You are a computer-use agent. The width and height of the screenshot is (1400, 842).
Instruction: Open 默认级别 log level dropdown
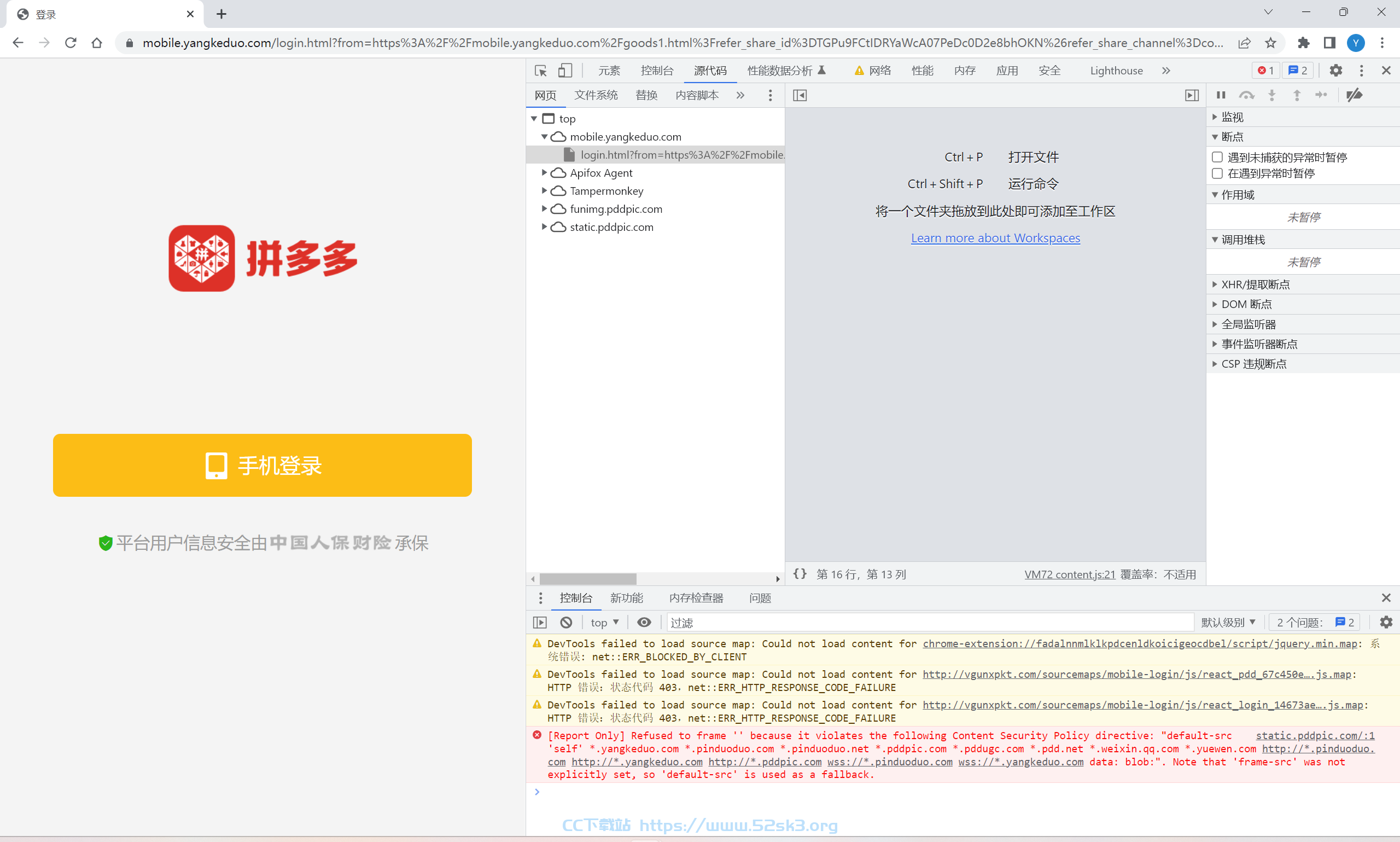tap(1228, 623)
